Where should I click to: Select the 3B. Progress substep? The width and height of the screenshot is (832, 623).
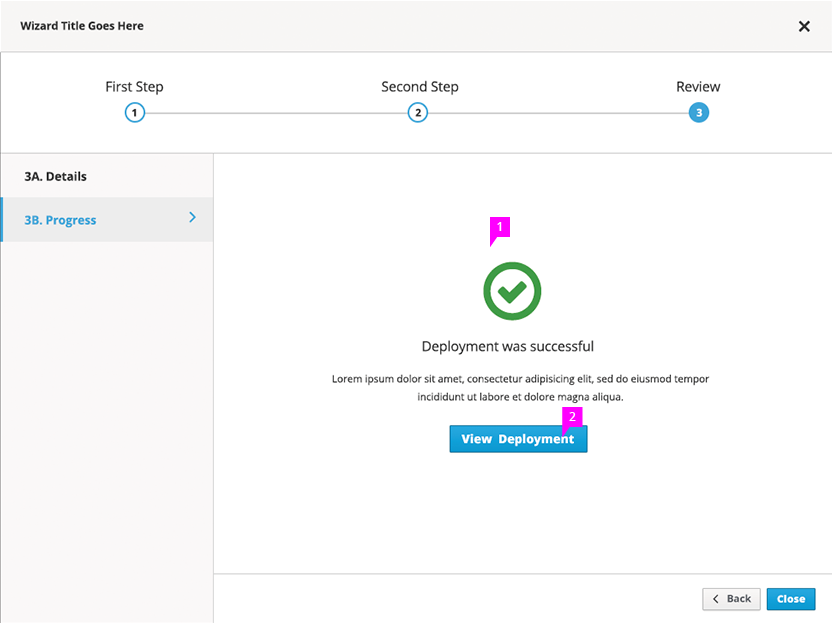(x=107, y=220)
